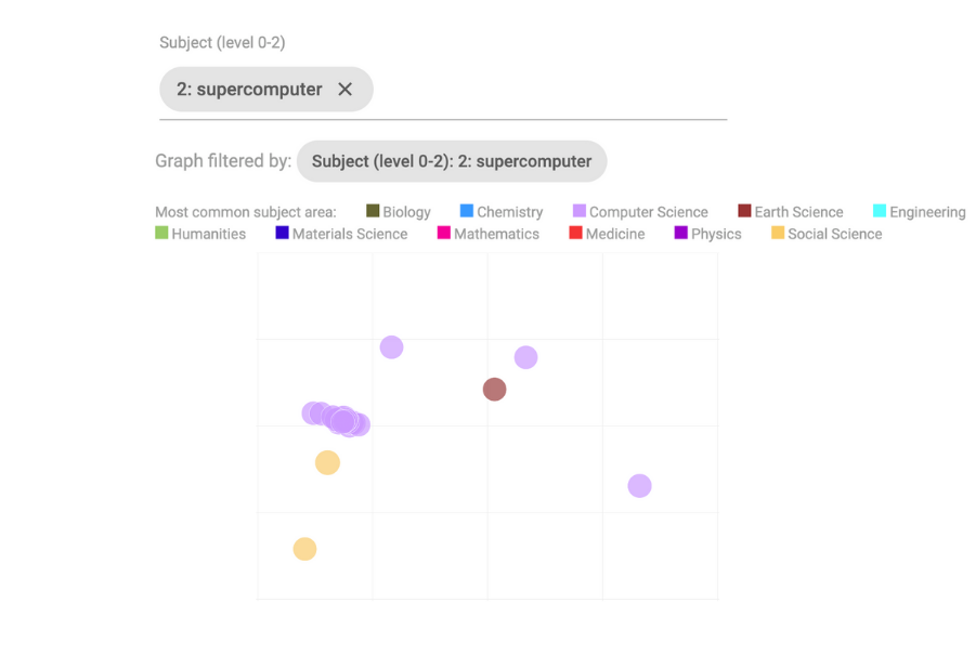Screen dimensions: 977x654
Task: Select the Humanities legend swatch
Action: pyautogui.click(x=162, y=233)
